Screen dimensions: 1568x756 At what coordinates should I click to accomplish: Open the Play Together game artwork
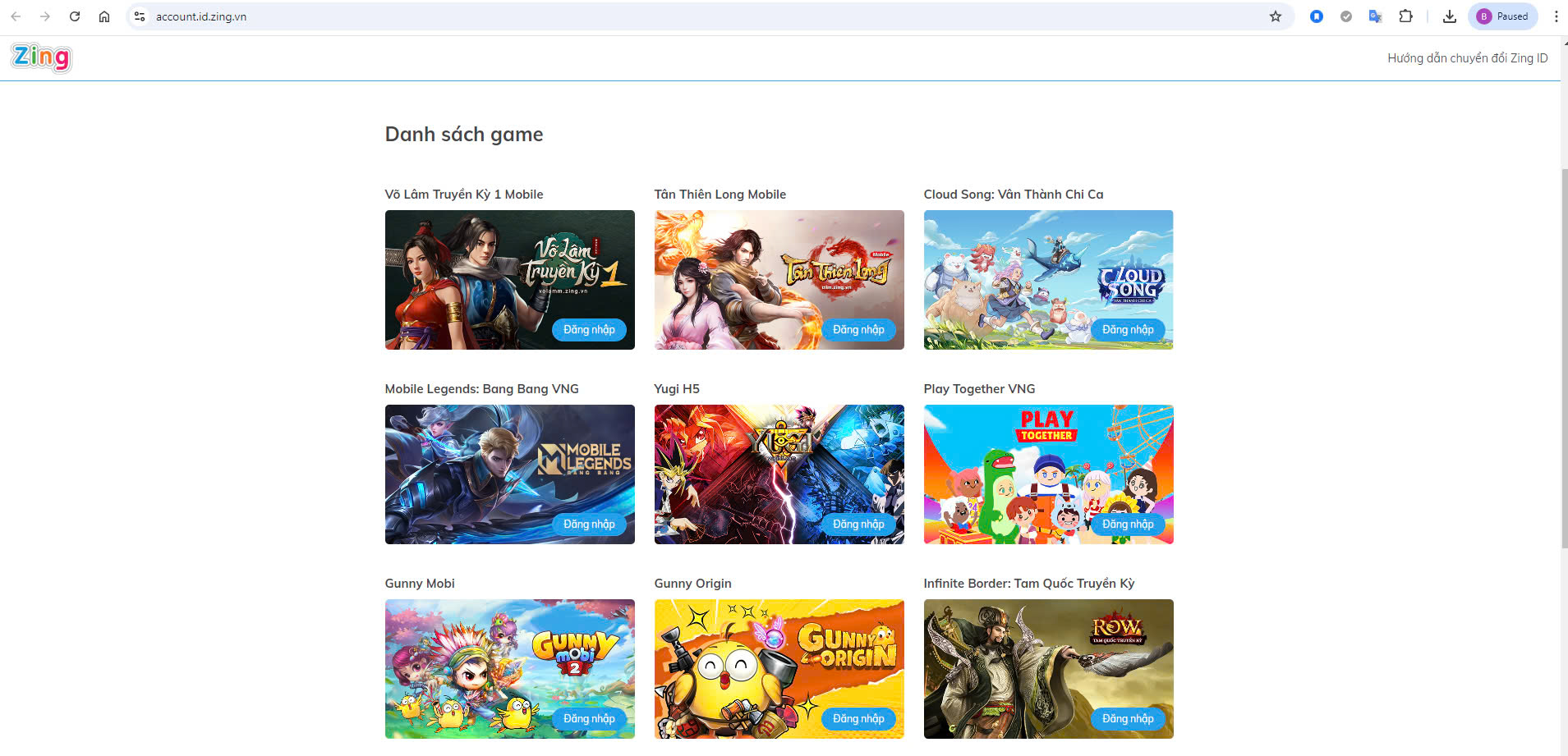coord(1048,474)
